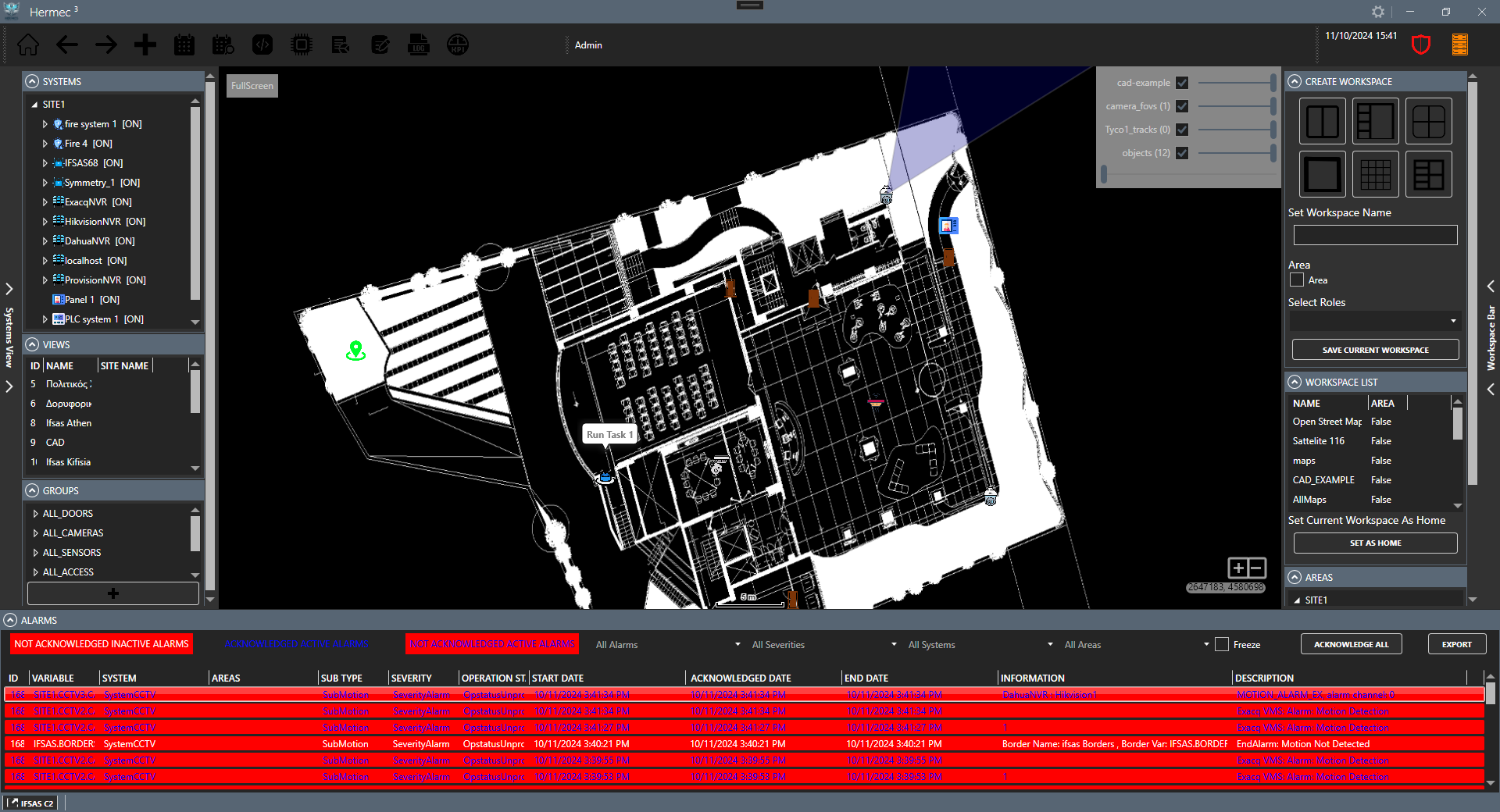Screen dimensions: 1500x812
Task: Enable the Freeze alarms checkbox
Action: click(x=1222, y=644)
